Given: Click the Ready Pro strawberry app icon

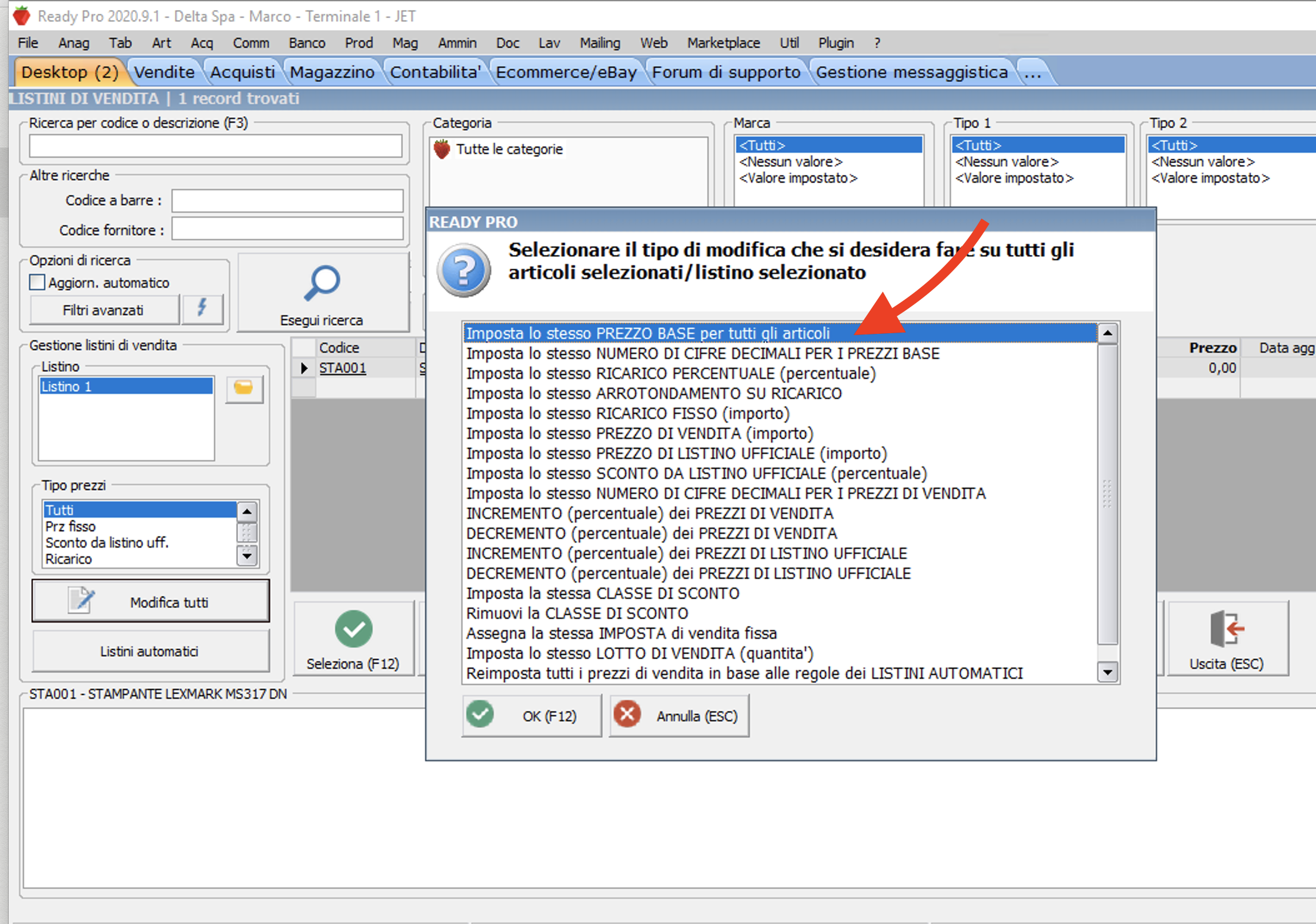Looking at the screenshot, I should pyautogui.click(x=21, y=16).
